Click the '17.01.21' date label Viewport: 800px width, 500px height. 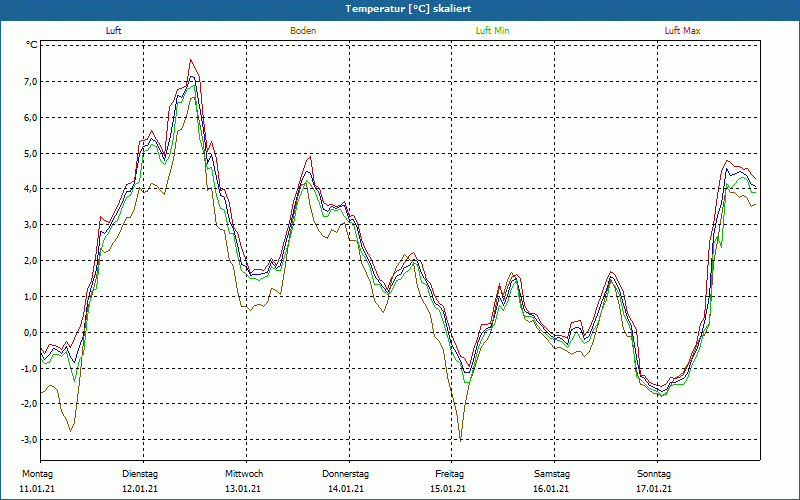(x=654, y=489)
